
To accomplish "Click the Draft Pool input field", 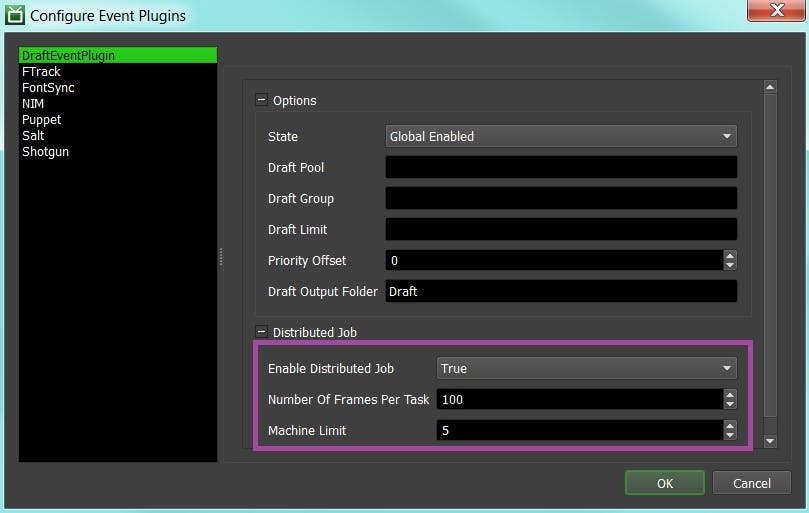I will (561, 167).
